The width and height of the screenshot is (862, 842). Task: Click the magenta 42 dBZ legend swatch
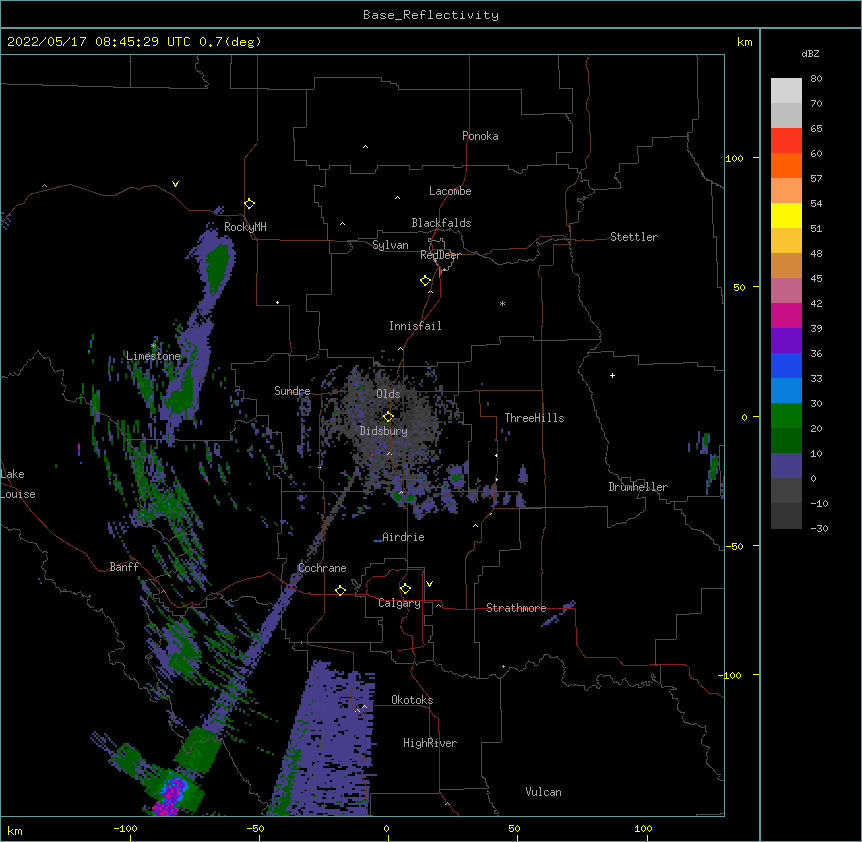(786, 315)
